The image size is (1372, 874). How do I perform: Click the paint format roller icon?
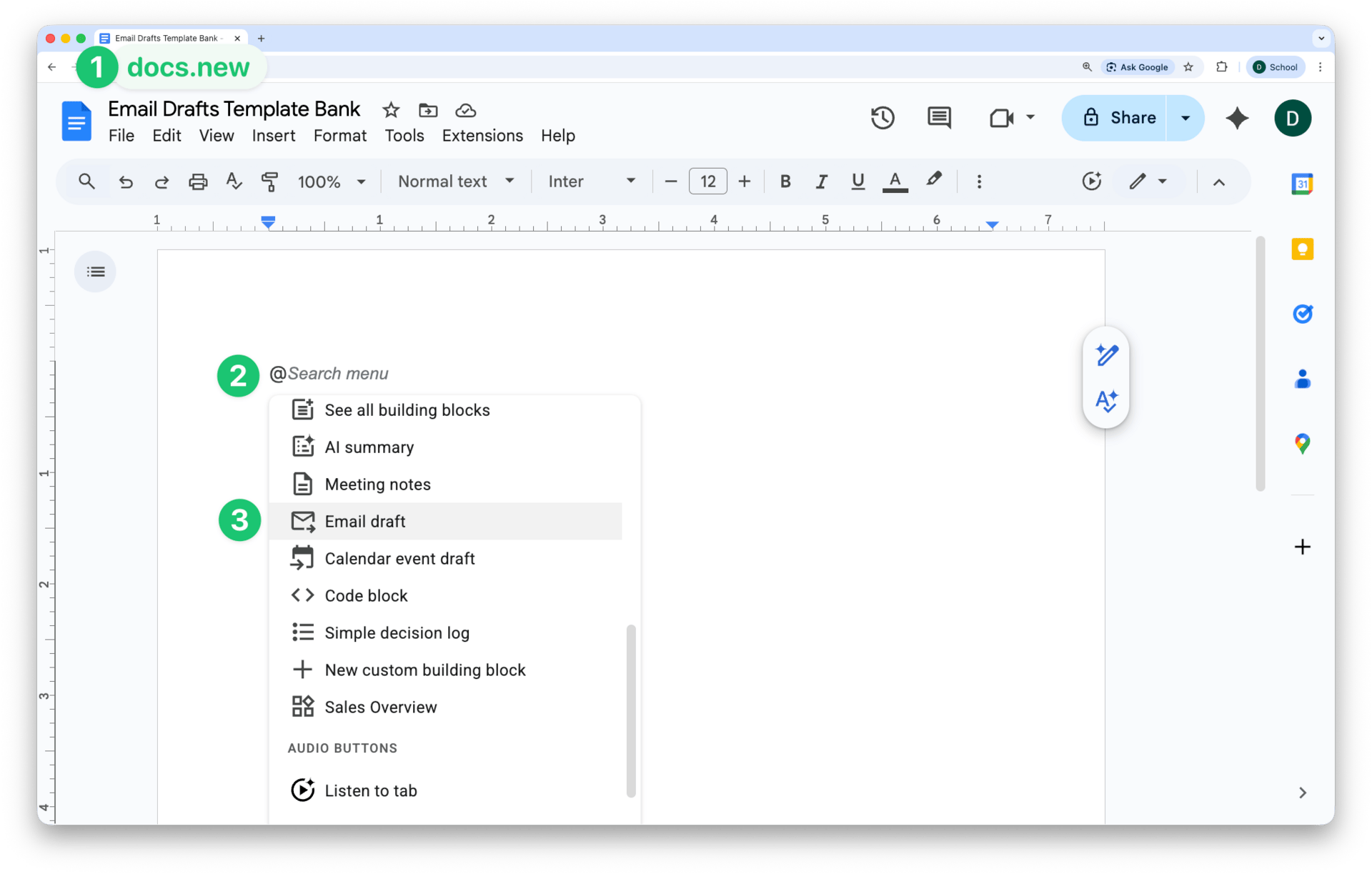(x=269, y=182)
